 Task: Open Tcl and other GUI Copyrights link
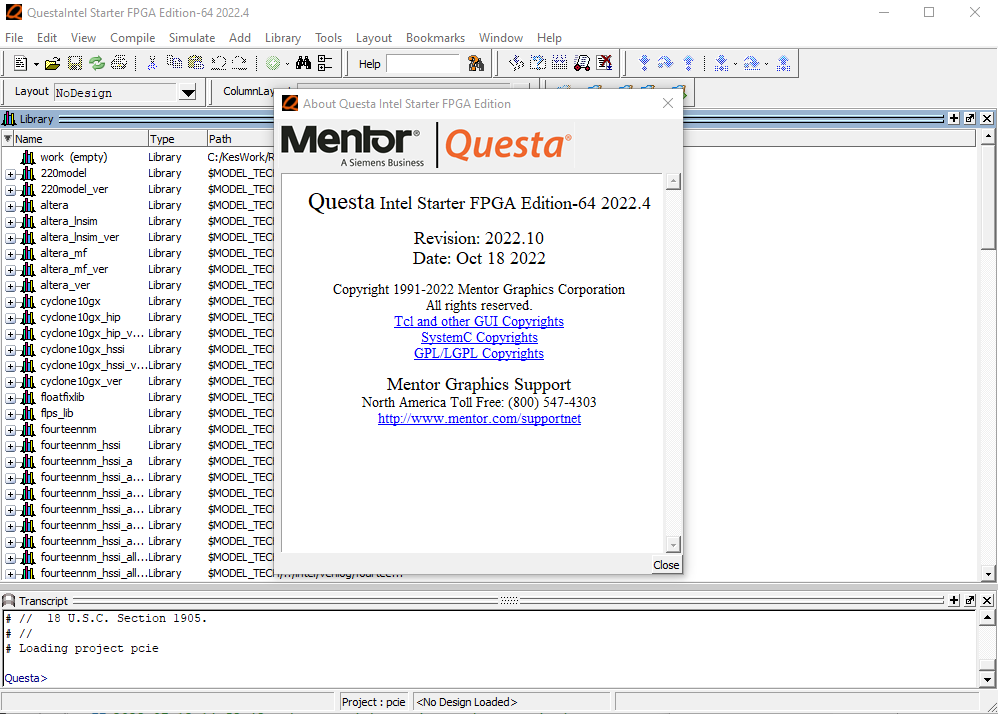click(x=479, y=321)
